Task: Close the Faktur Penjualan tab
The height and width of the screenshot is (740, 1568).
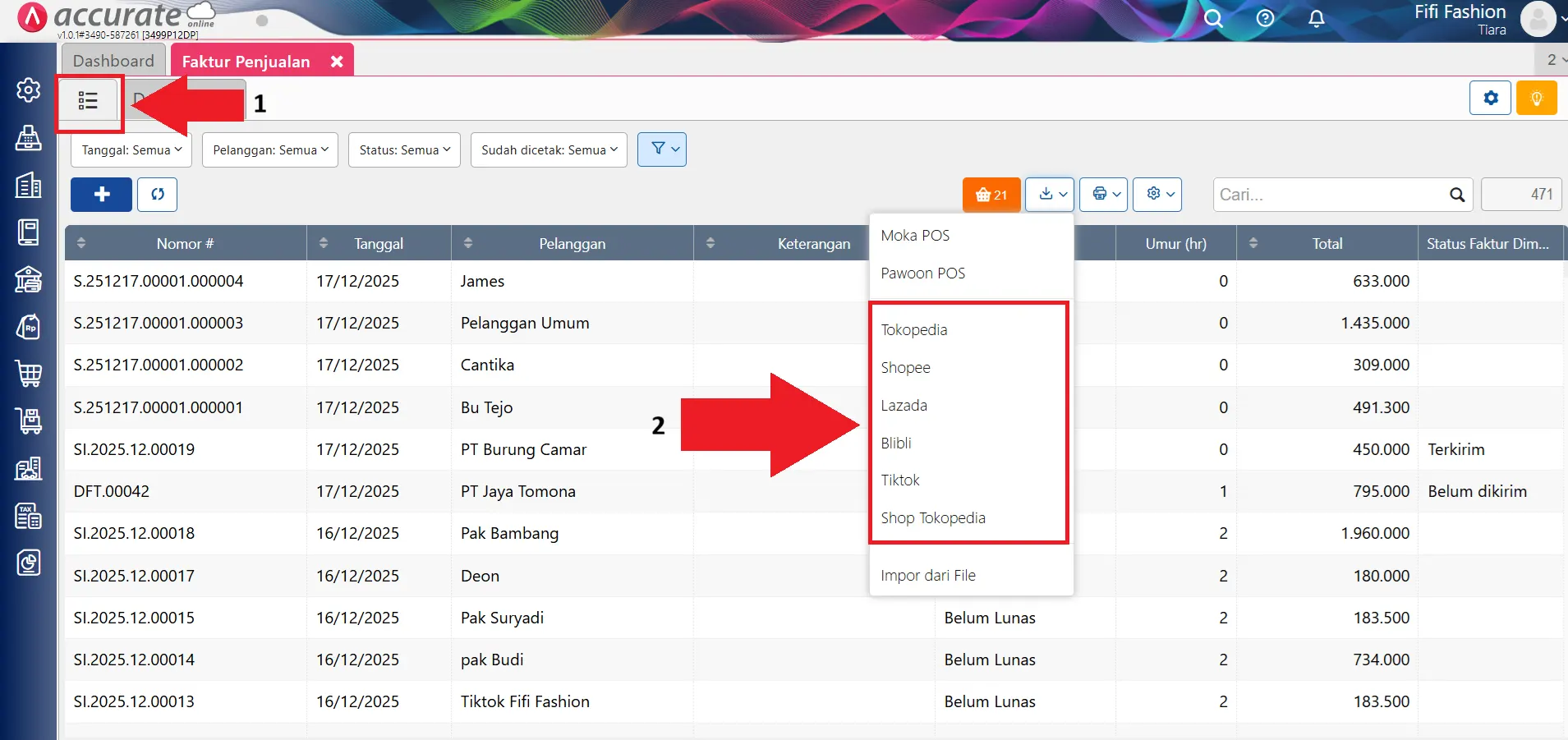Action: (x=337, y=62)
